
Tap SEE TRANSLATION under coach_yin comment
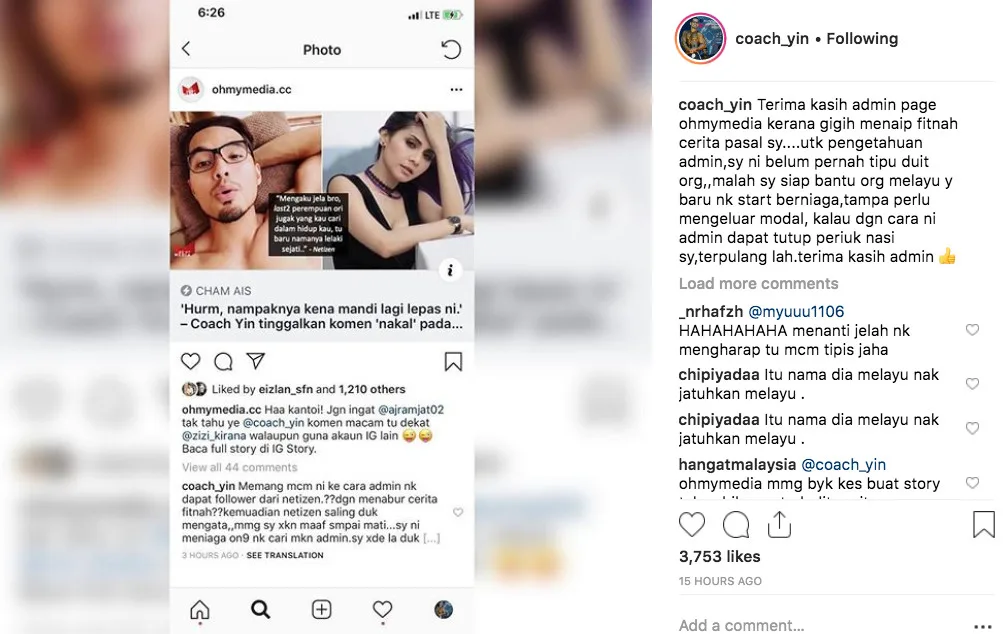pyautogui.click(x=285, y=555)
